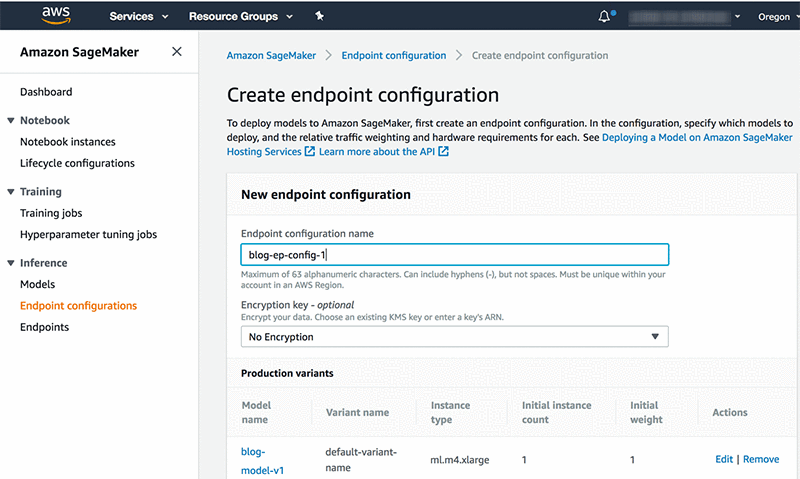Collapse the Training section arrow

click(x=10, y=192)
